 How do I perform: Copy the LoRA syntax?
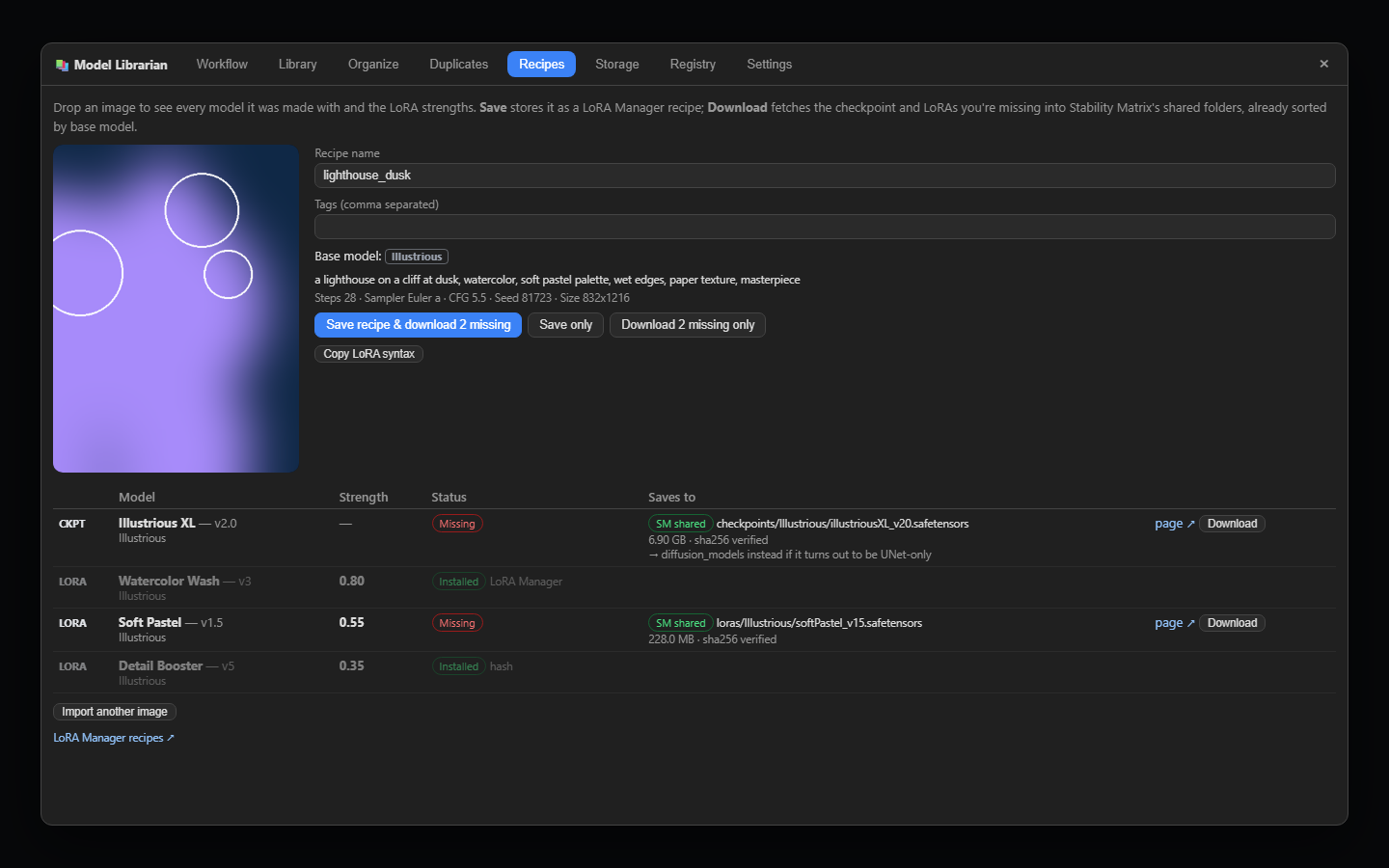[x=368, y=354]
